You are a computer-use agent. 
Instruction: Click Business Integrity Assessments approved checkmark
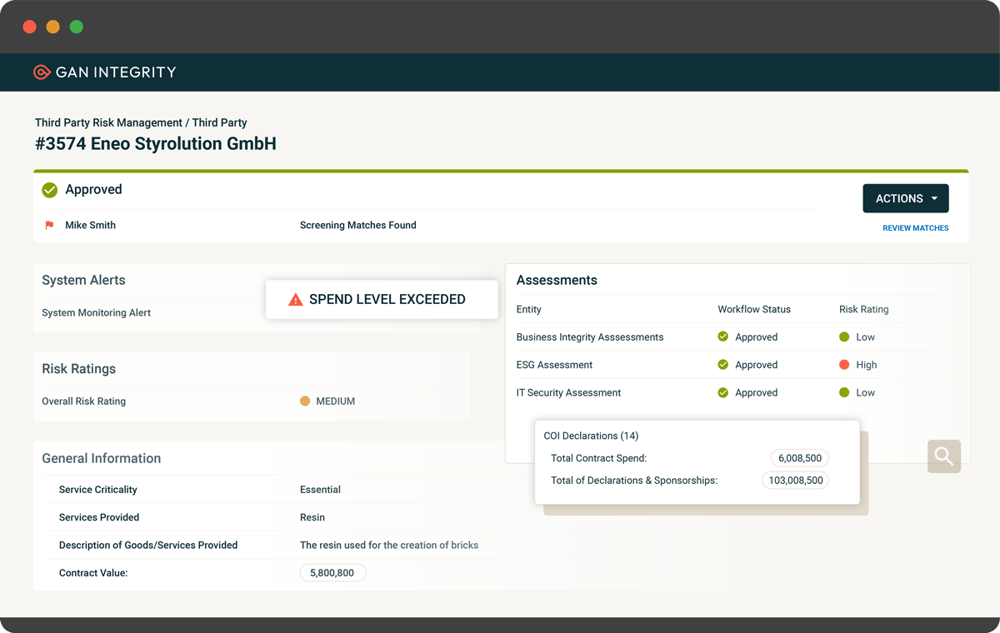pyautogui.click(x=723, y=337)
